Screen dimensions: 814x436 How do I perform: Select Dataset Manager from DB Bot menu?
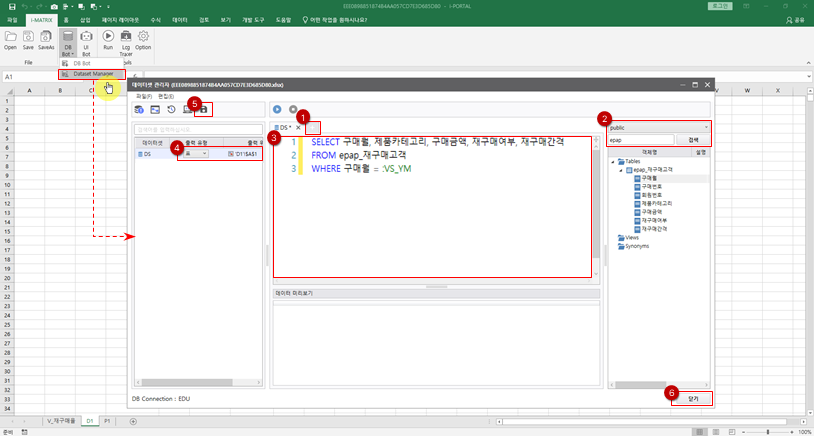[x=93, y=73]
